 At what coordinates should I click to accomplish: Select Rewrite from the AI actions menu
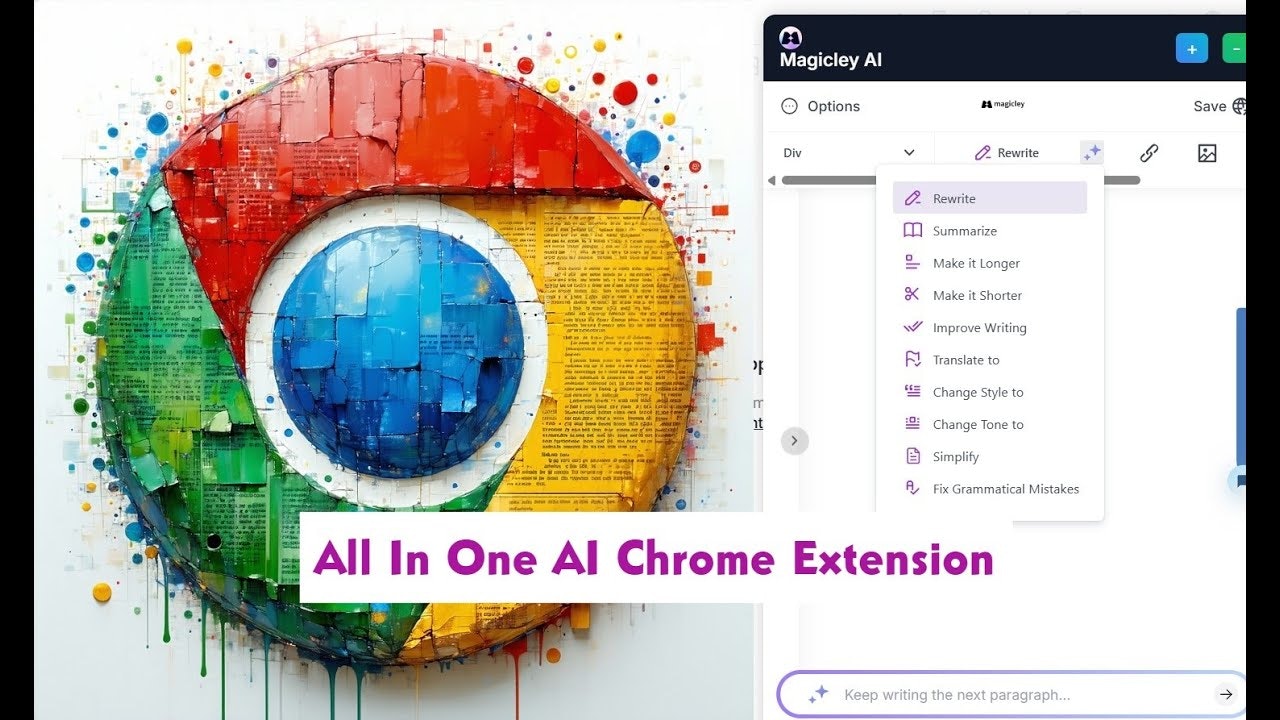tap(952, 198)
